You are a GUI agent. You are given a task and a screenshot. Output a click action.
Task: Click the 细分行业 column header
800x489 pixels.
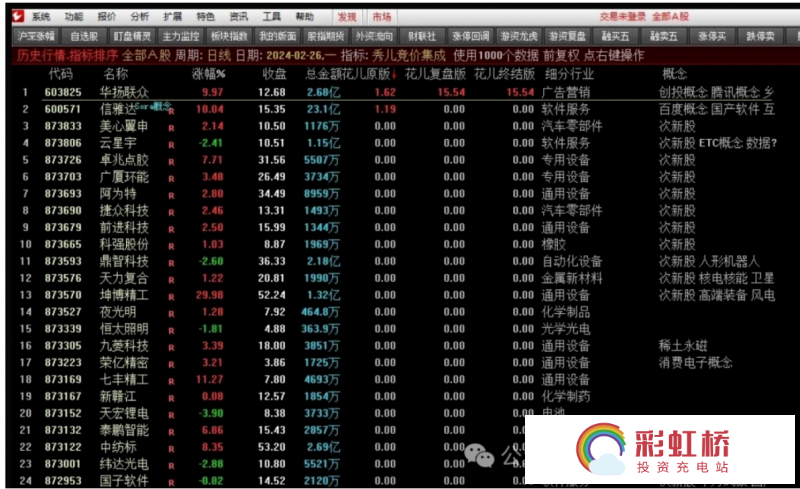[570, 74]
